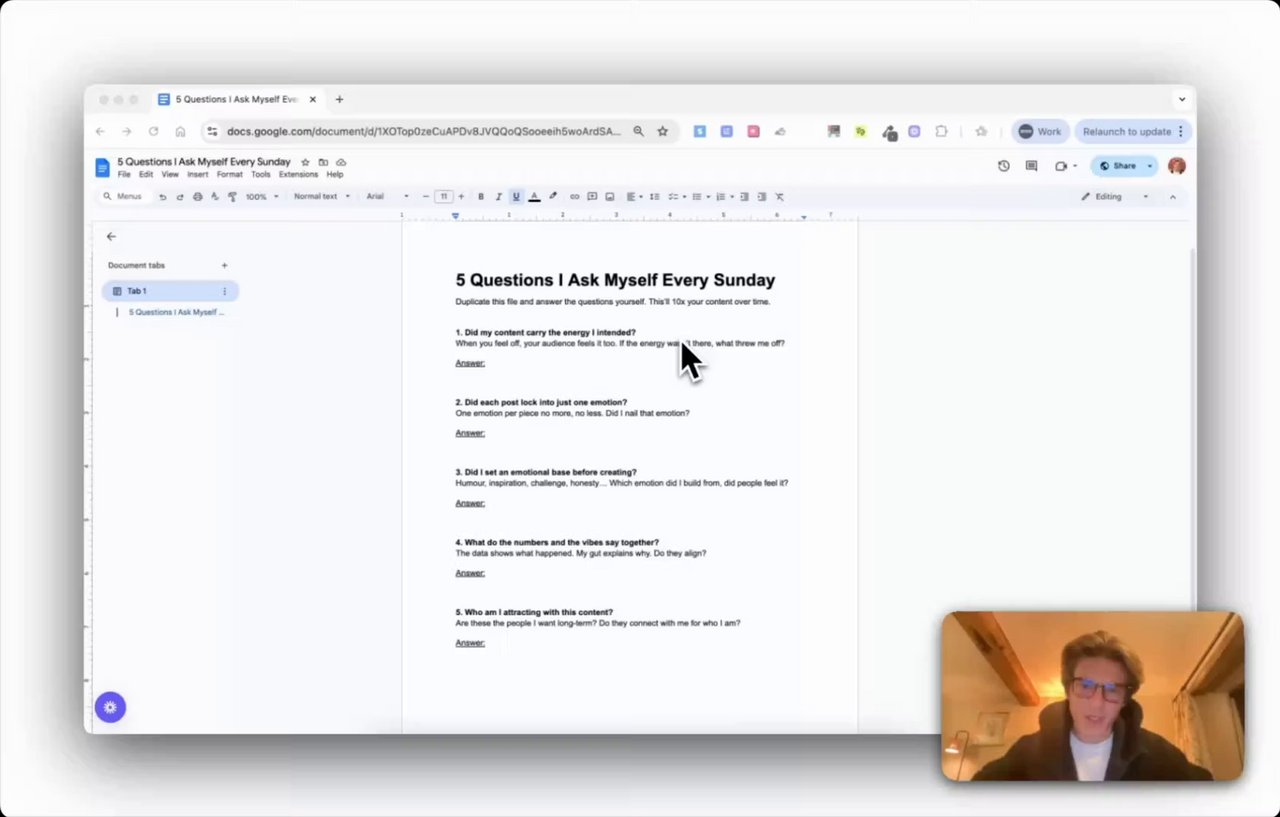1280x817 pixels.
Task: Click the Work profile button
Action: (1040, 131)
